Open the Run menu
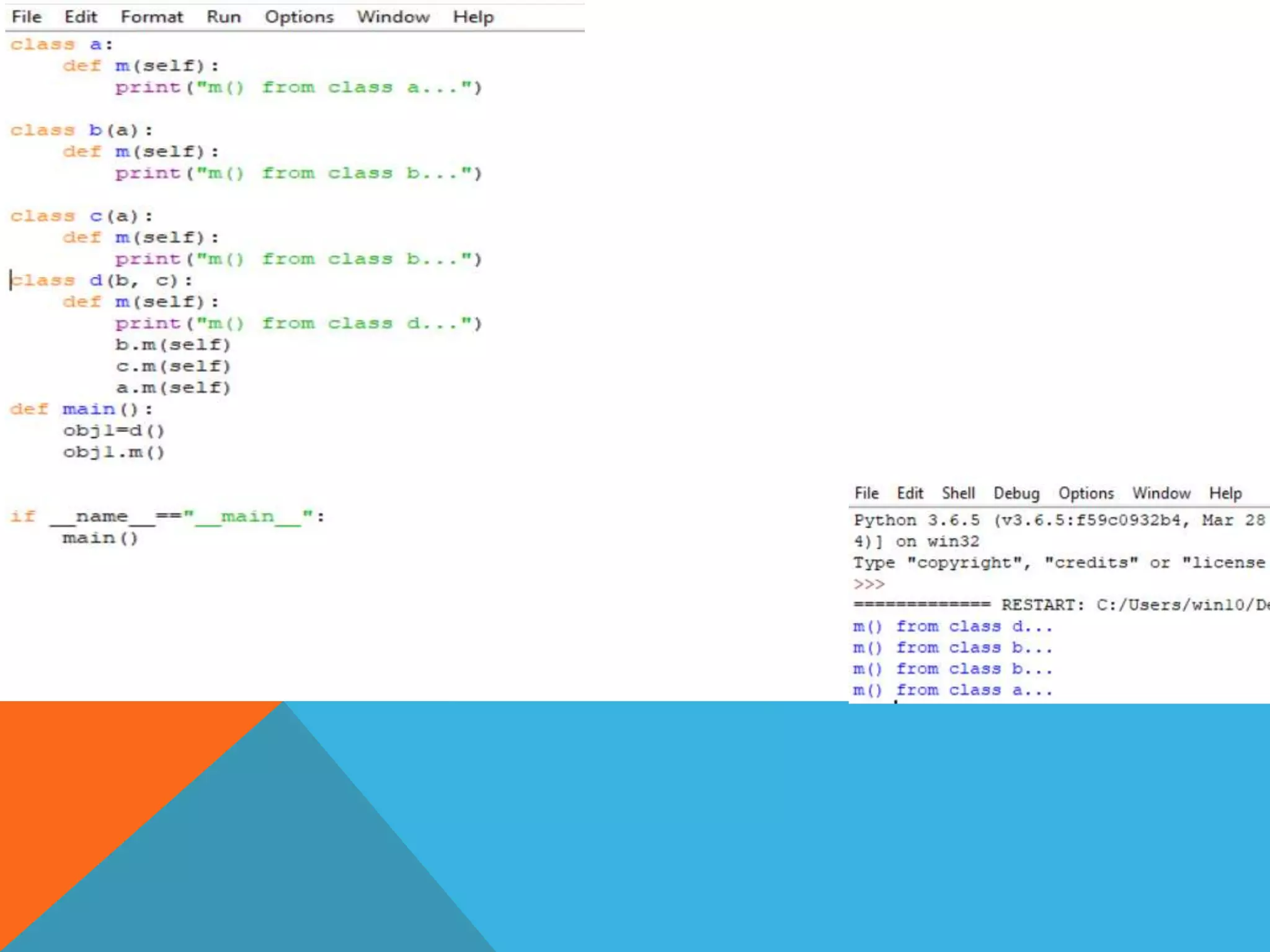Viewport: 1270px width, 952px height. [x=223, y=17]
